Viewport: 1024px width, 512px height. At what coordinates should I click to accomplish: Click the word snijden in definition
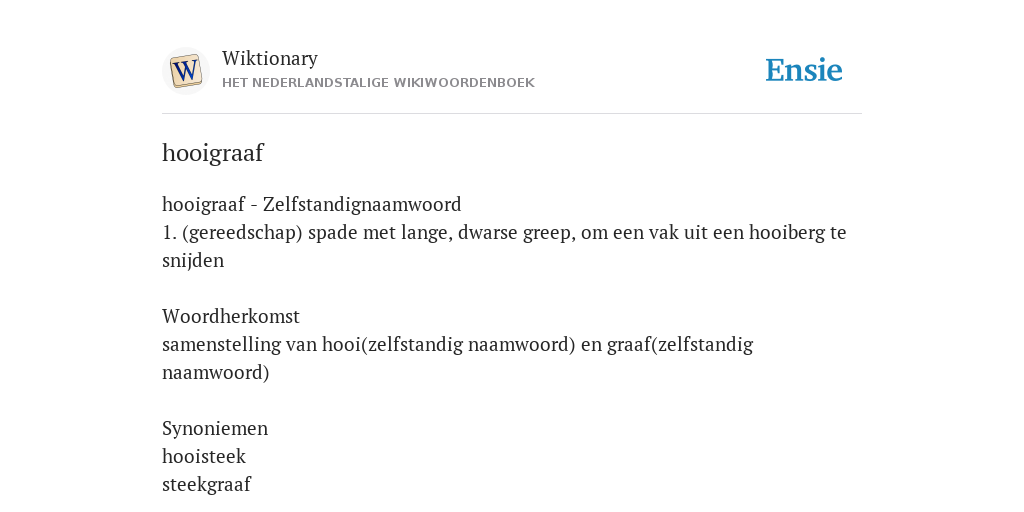tap(193, 261)
